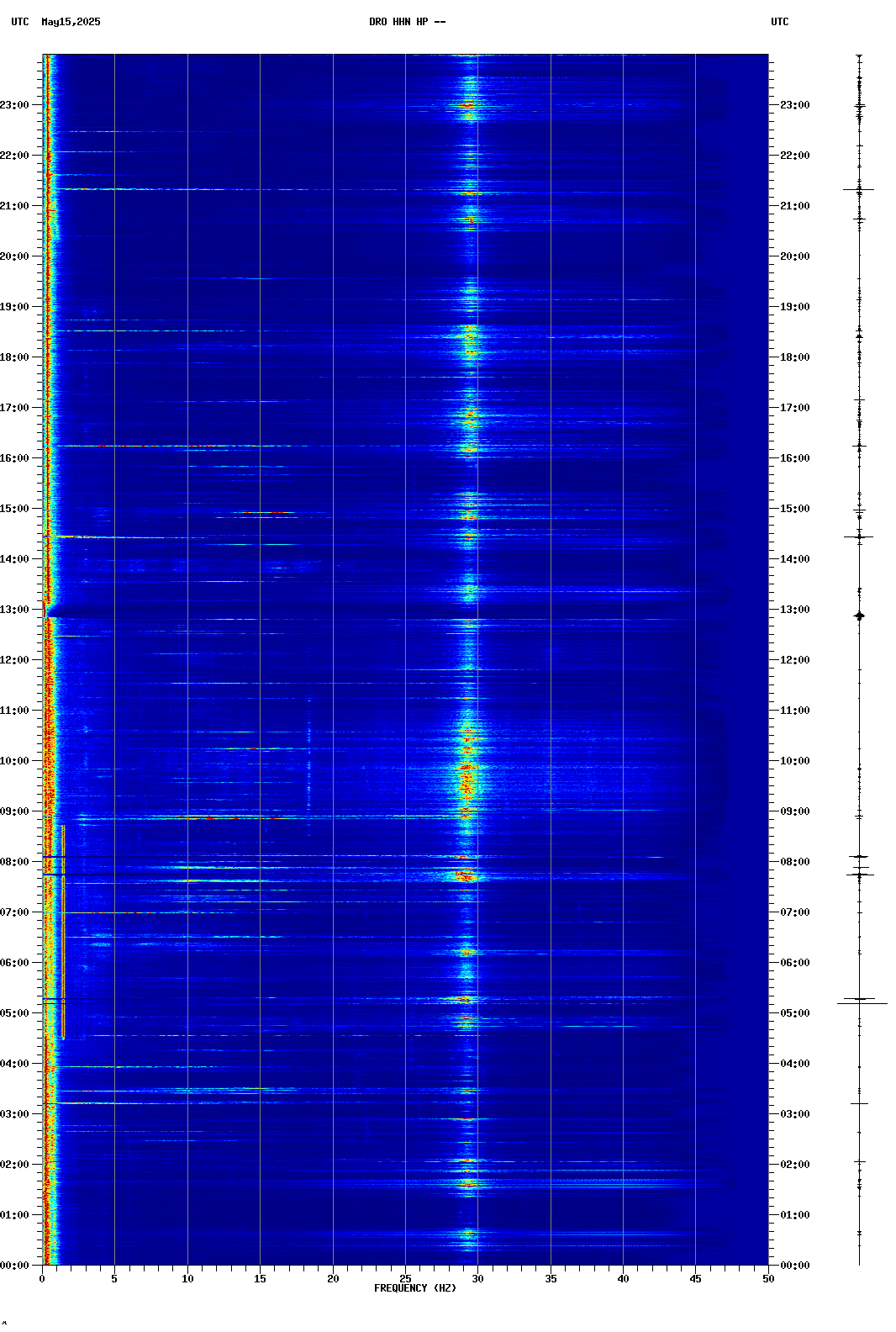Image resolution: width=896 pixels, height=1332 pixels.
Task: Click the 0 tick label on frequency axis
Action: coord(42,1279)
